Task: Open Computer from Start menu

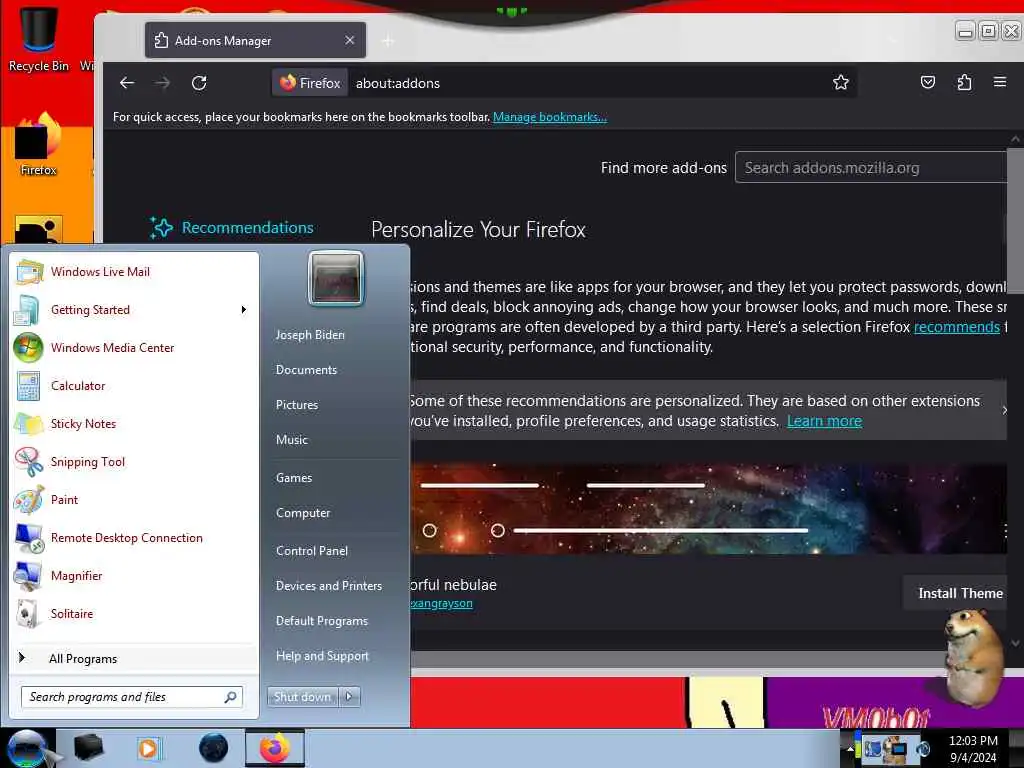Action: pyautogui.click(x=303, y=513)
